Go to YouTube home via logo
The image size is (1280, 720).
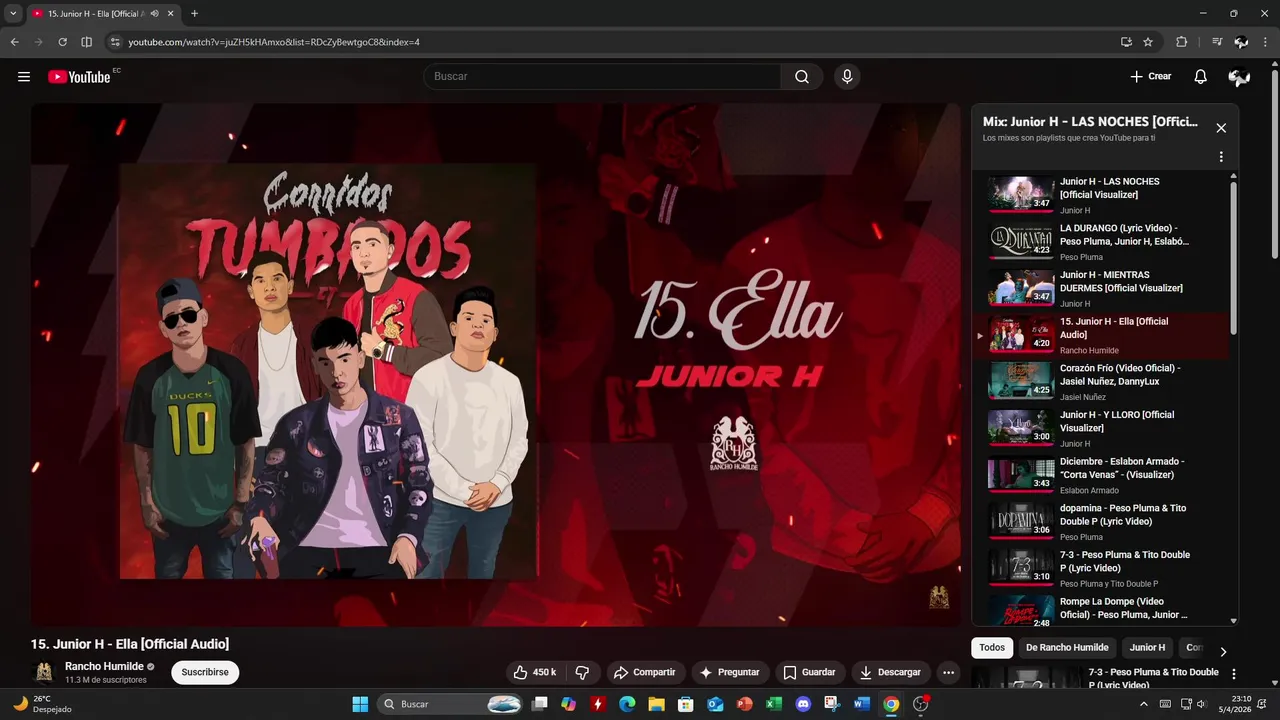coord(79,77)
